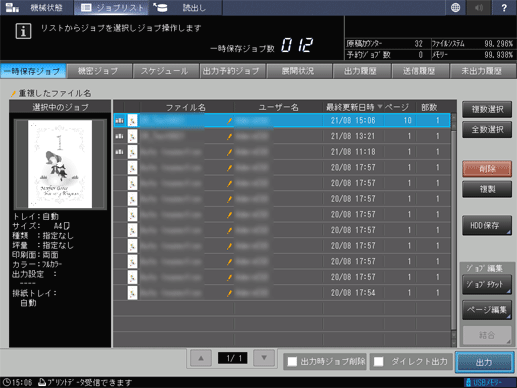The image size is (517, 388).
Task: Switch to the 機密ジョブ tab
Action: (x=99, y=71)
